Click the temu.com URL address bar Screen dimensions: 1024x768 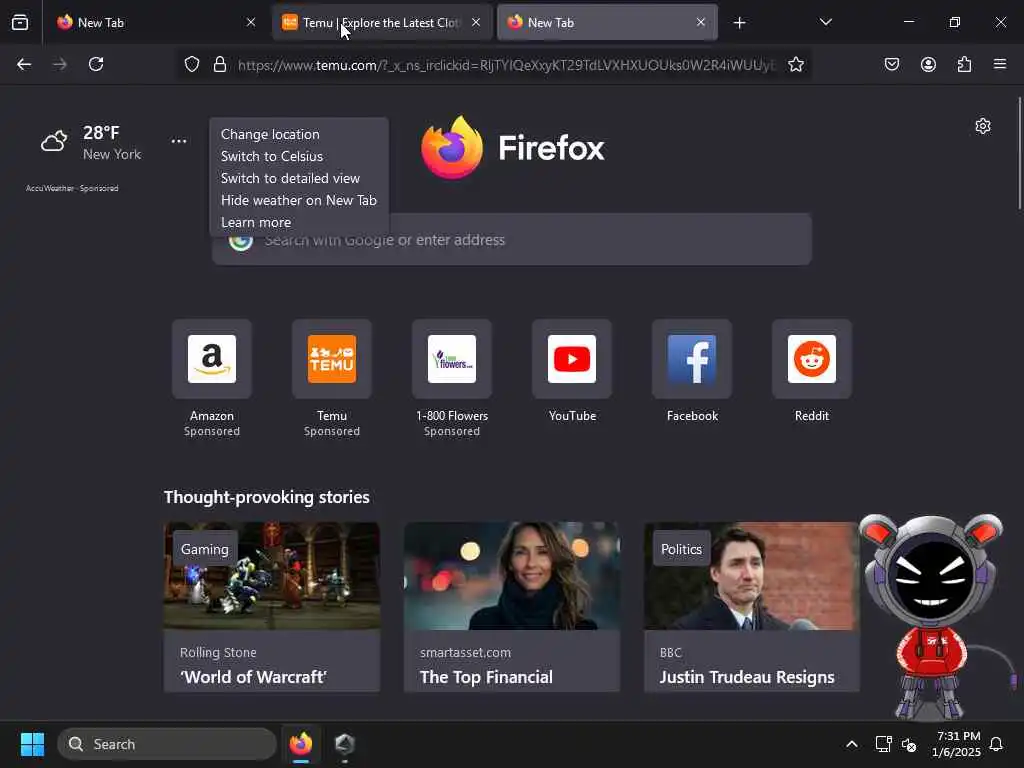click(x=506, y=65)
